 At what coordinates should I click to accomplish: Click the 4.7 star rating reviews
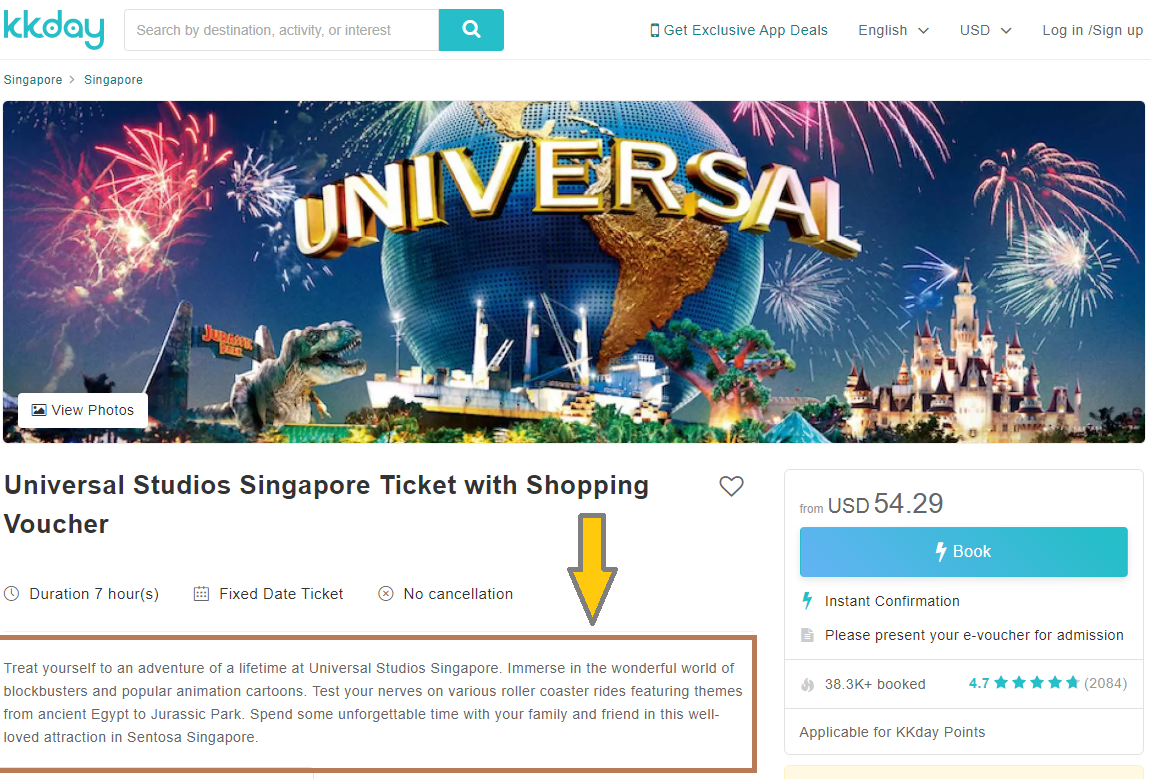click(x=1047, y=683)
